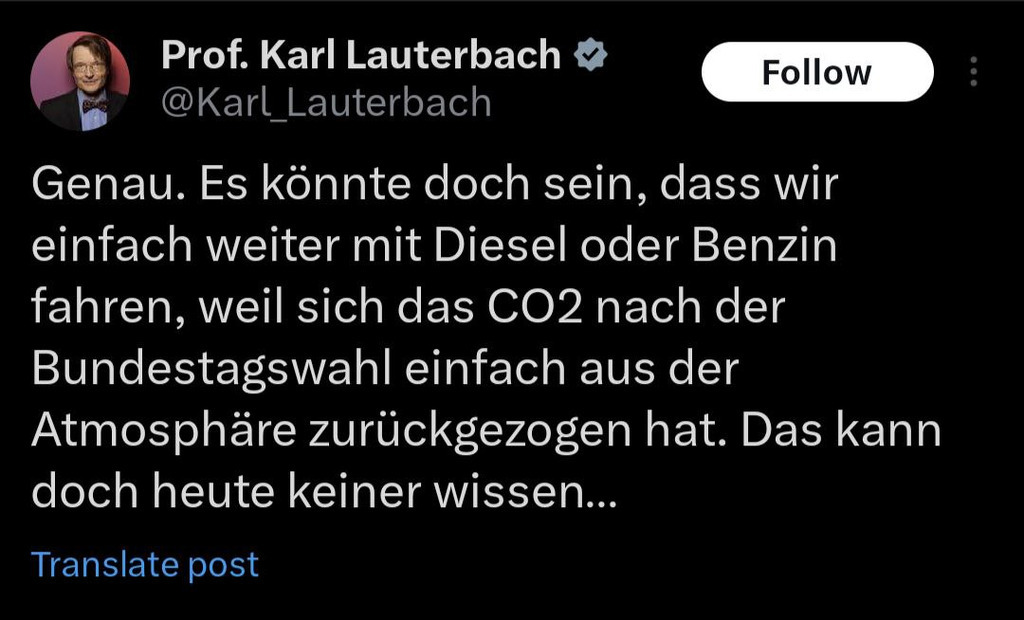Open the three-dot more options menu
1024x620 pixels.
(x=974, y=72)
